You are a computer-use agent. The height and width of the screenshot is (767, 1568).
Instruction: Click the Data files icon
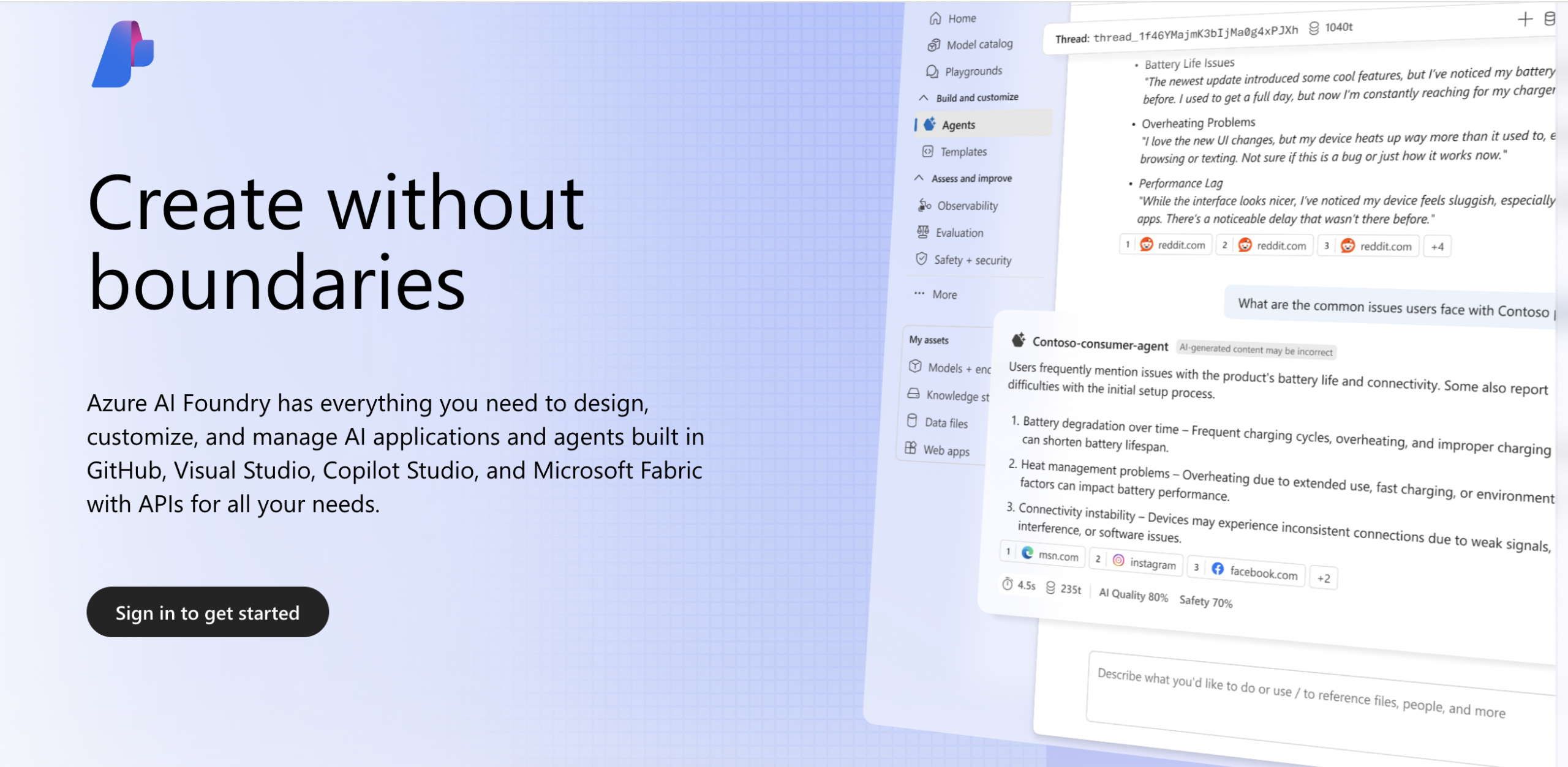(x=912, y=421)
